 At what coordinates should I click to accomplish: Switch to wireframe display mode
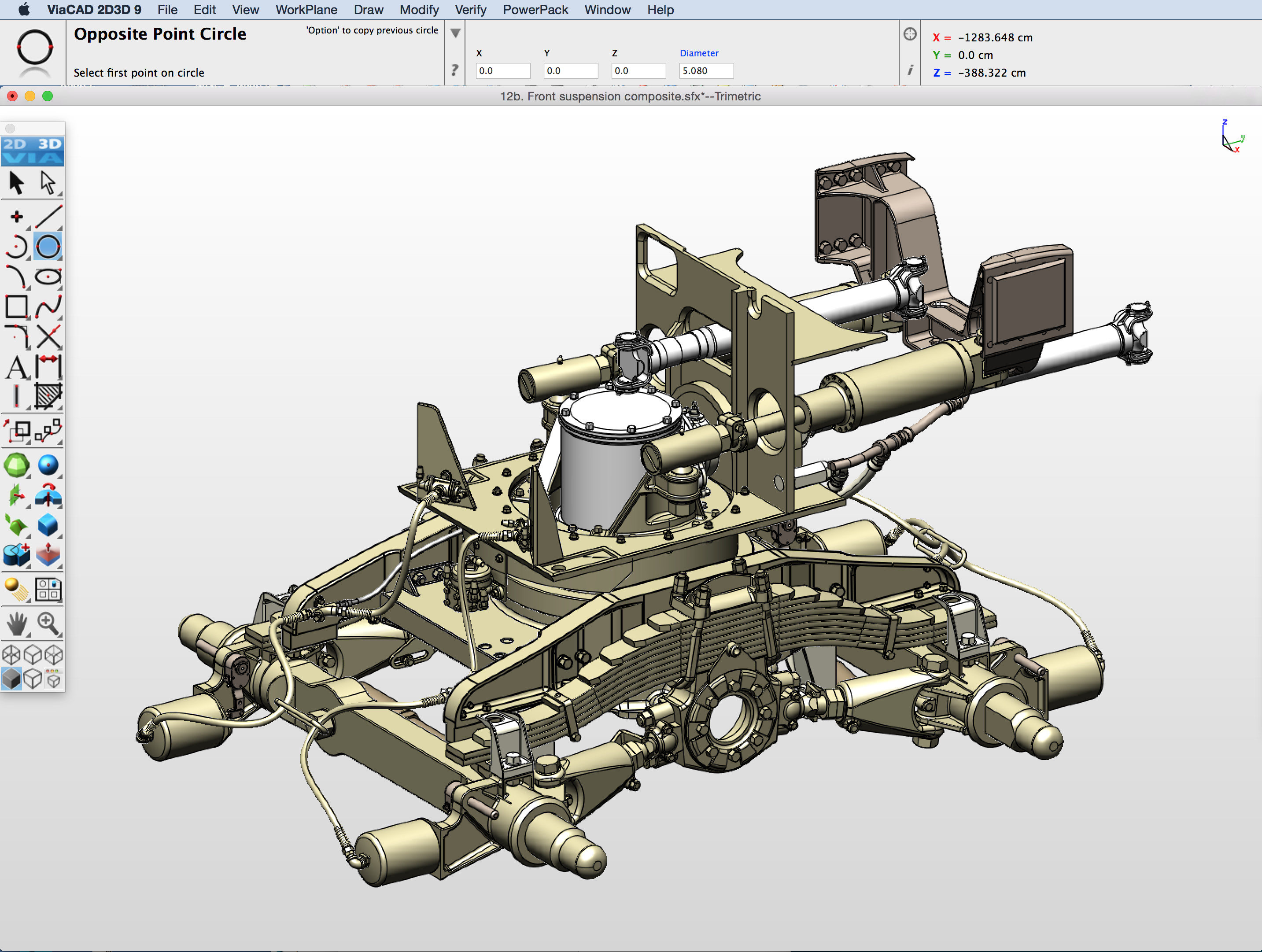[13, 654]
